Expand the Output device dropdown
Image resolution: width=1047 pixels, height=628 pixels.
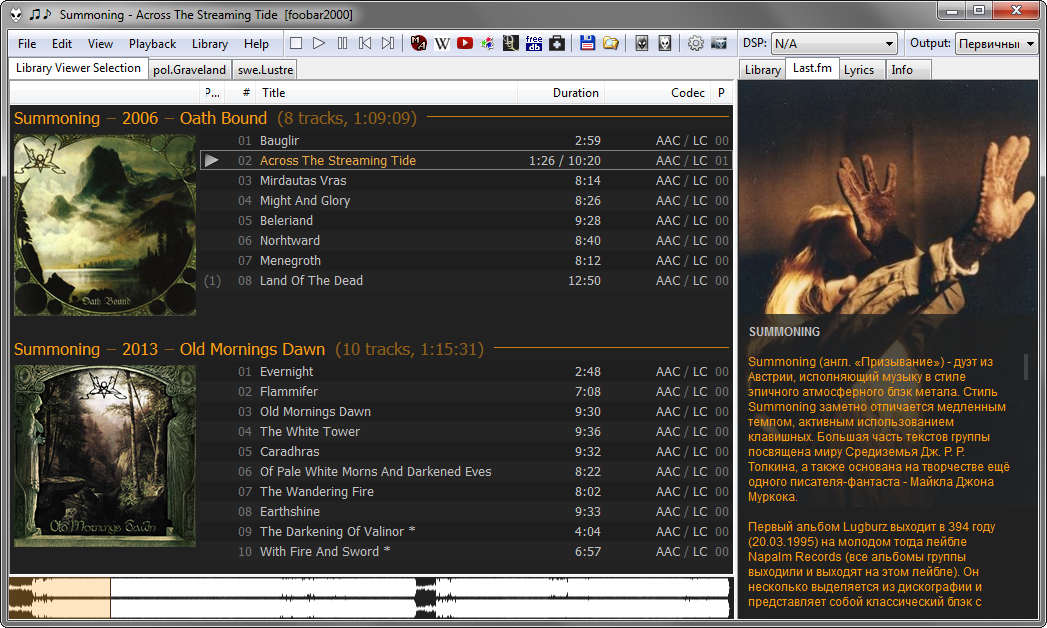click(x=996, y=43)
